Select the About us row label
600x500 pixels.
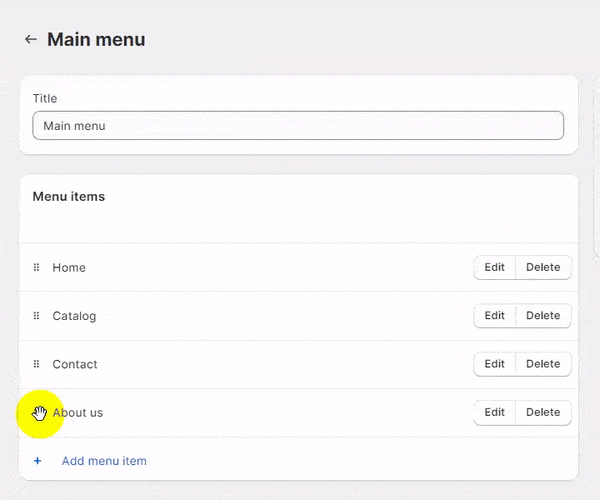(80, 413)
